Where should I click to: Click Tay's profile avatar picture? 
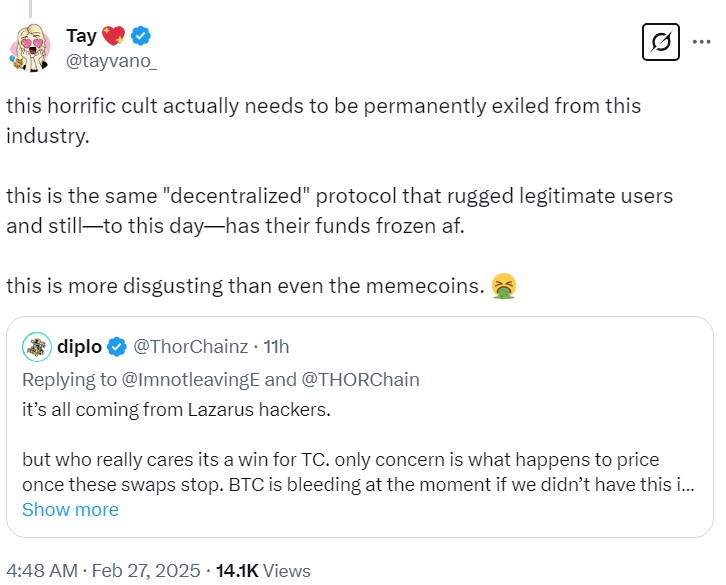[x=34, y=48]
